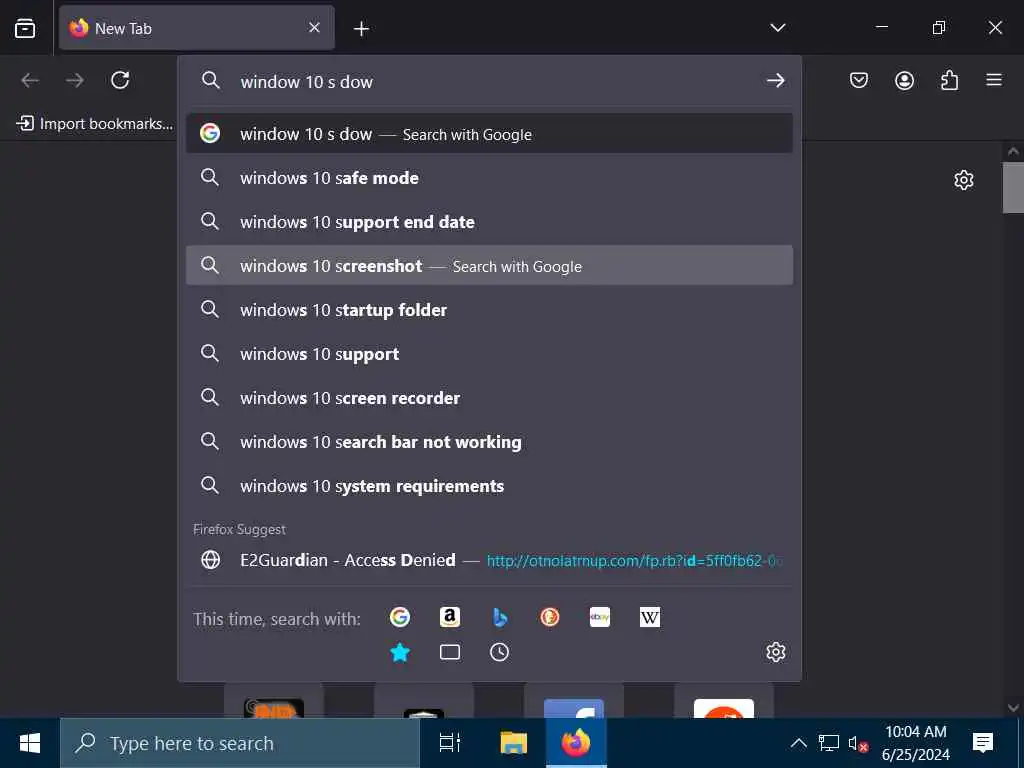Select suggestion windows 10 system requirements
Viewport: 1024px width, 768px height.
tap(490, 485)
